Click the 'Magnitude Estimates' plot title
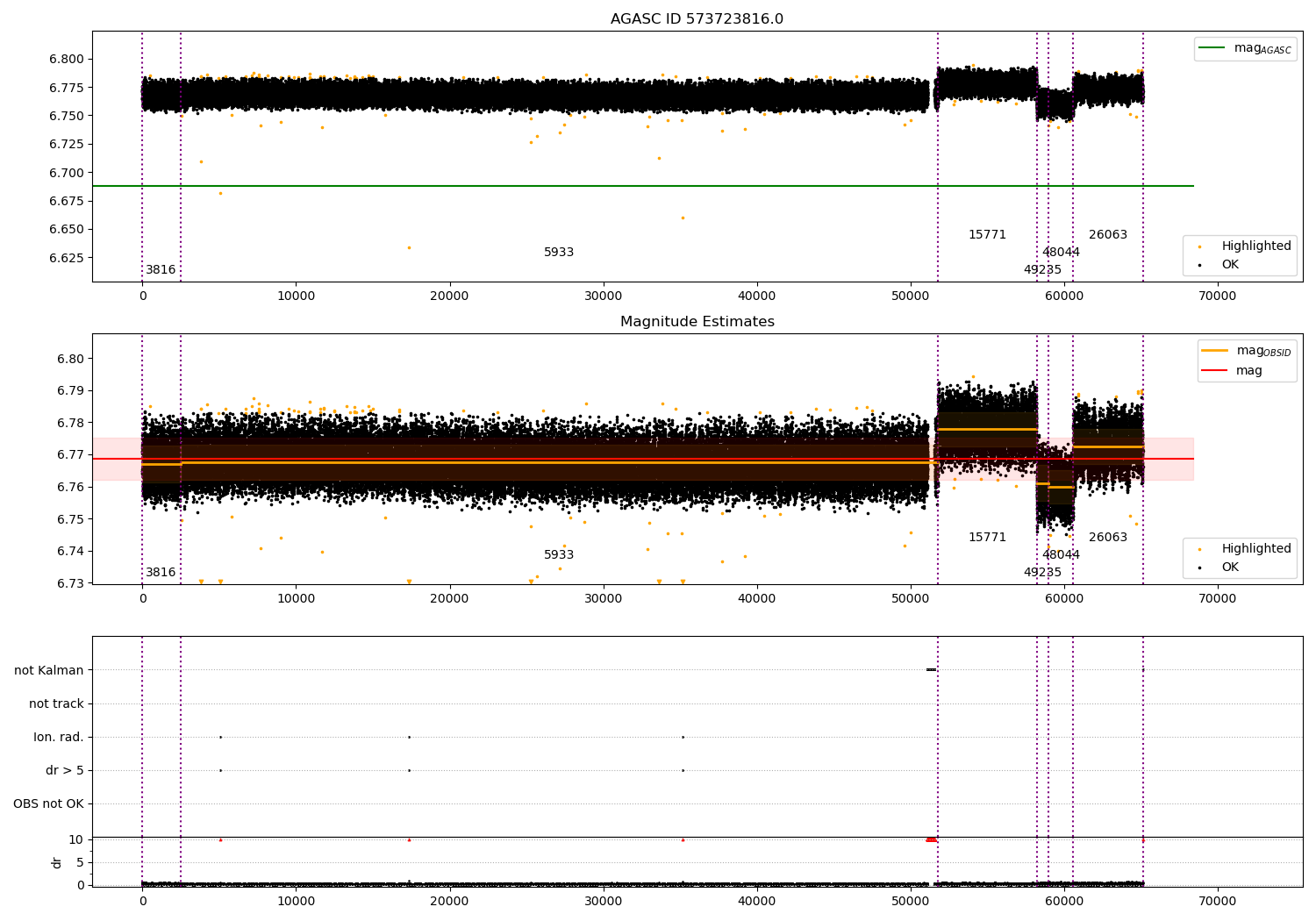 [697, 322]
